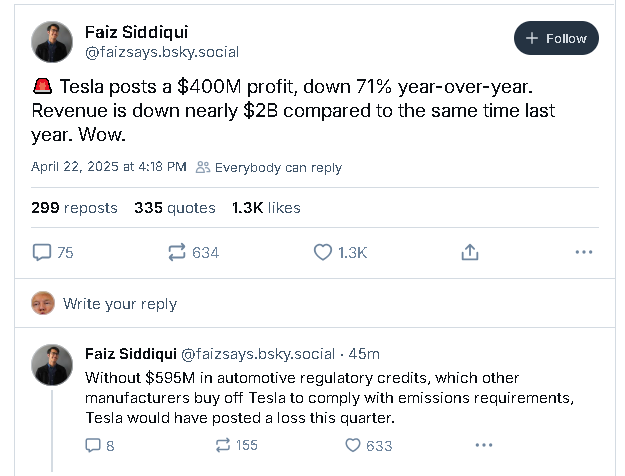Follow Faiz Siddiqui
The image size is (625, 476).
click(556, 39)
